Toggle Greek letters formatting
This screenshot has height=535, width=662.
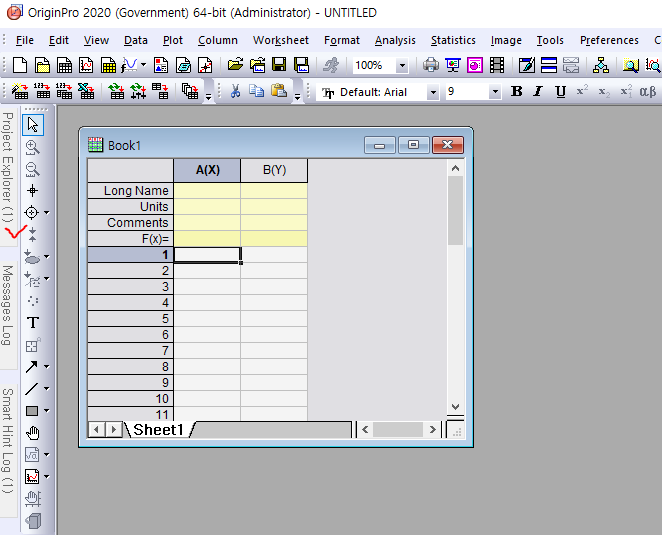point(648,92)
